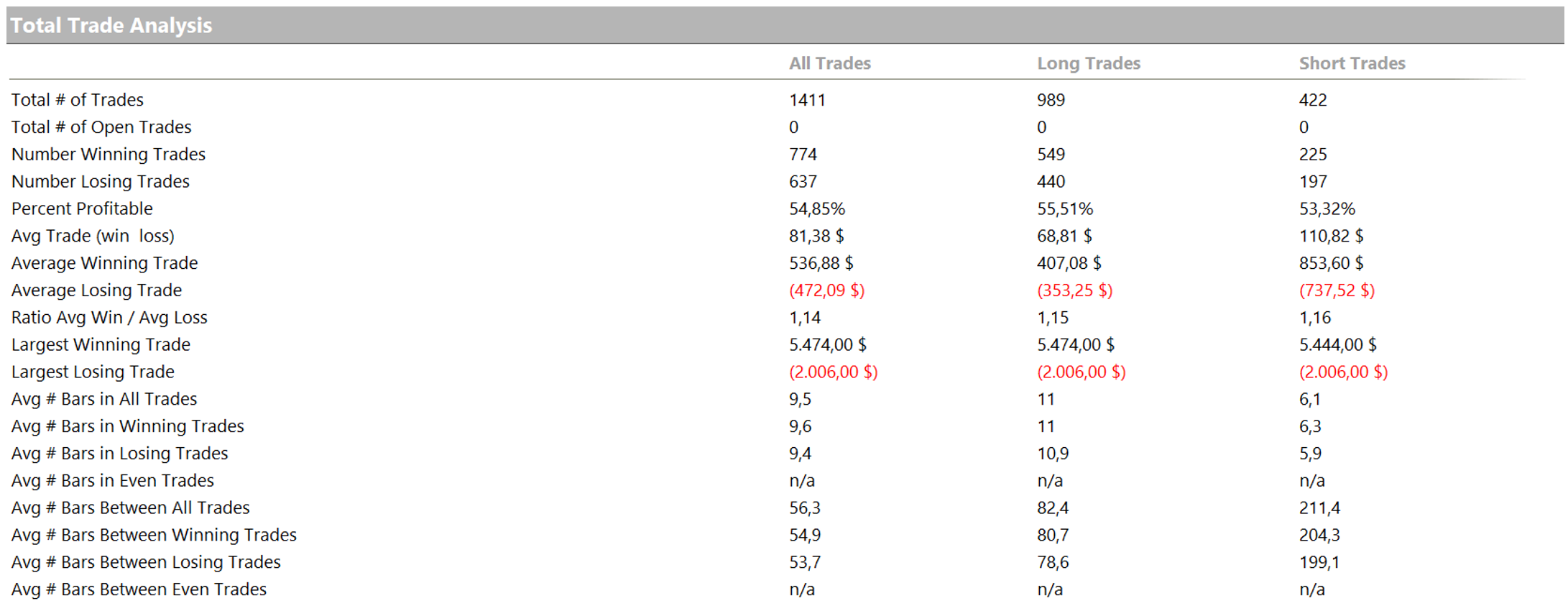The height and width of the screenshot is (606, 1568).
Task: Select the Long Trades column header
Action: [x=1088, y=63]
